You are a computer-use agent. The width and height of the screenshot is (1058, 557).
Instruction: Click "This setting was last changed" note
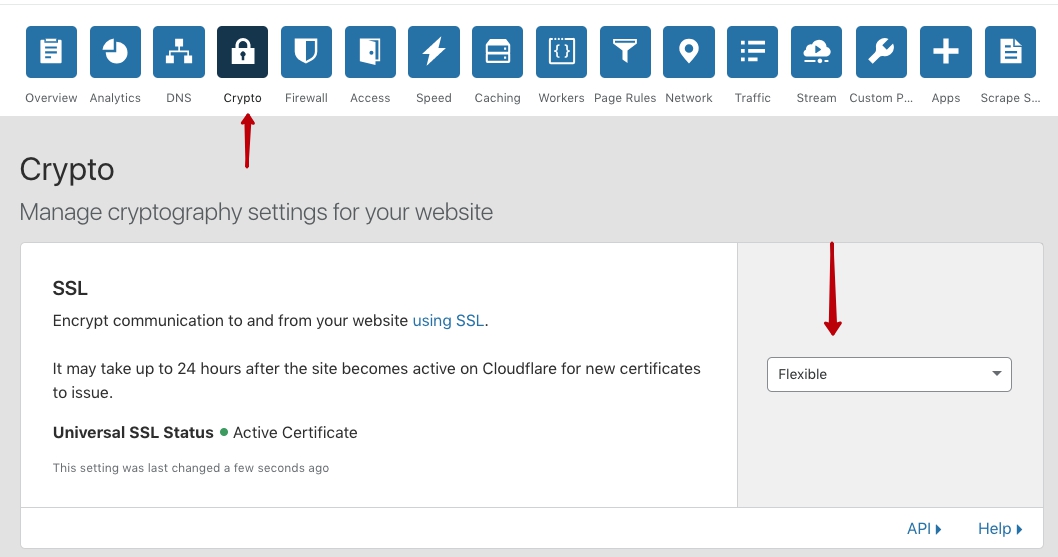[x=191, y=468]
